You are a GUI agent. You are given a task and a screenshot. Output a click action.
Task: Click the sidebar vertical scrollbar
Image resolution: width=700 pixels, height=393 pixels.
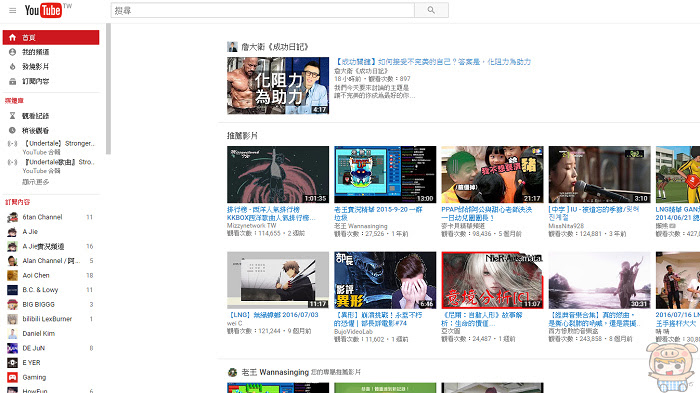point(108,89)
